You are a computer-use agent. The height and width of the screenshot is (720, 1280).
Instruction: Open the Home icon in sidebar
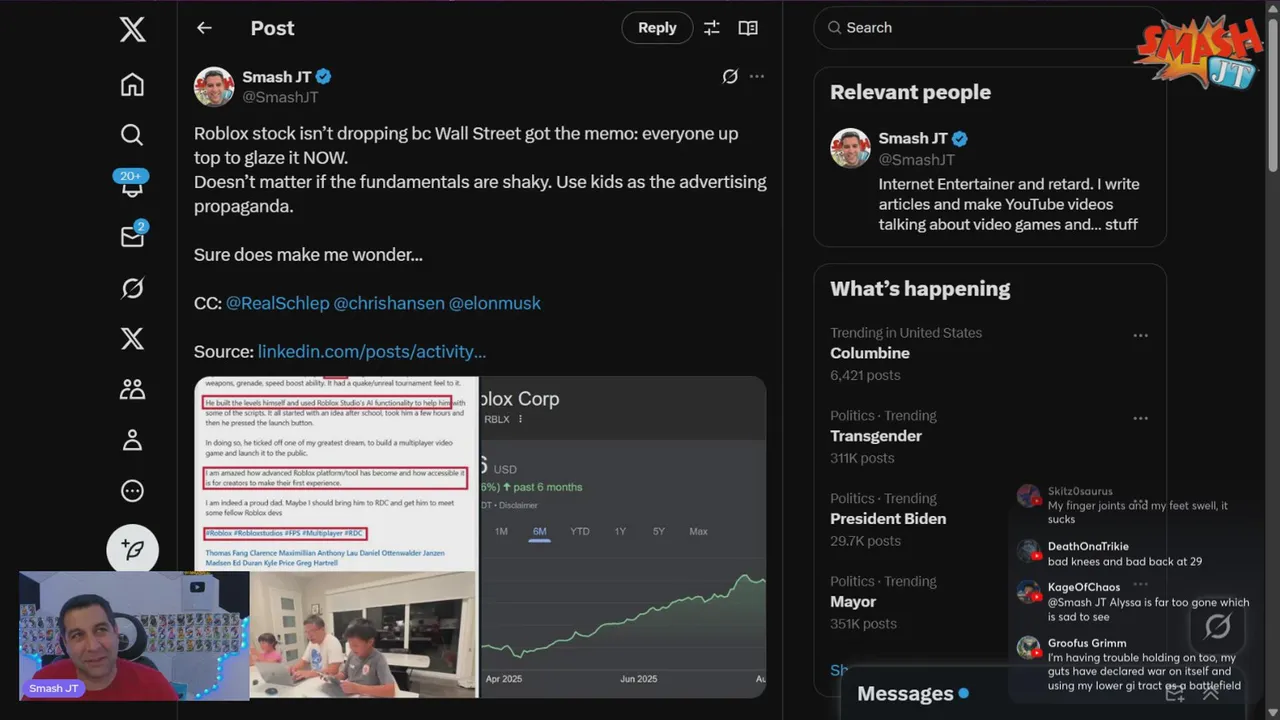pos(132,85)
